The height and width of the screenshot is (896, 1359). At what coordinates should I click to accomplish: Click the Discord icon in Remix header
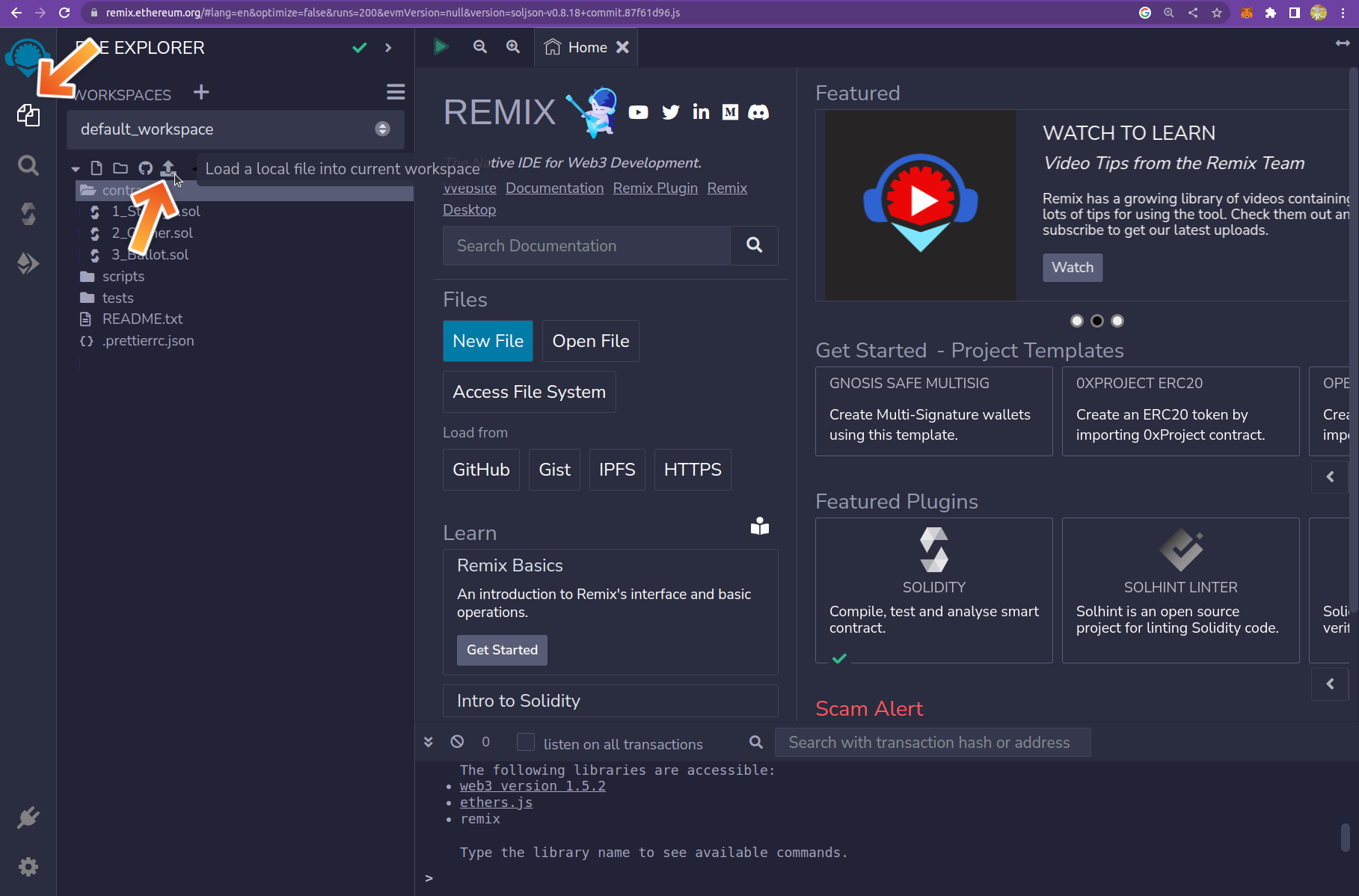758,112
